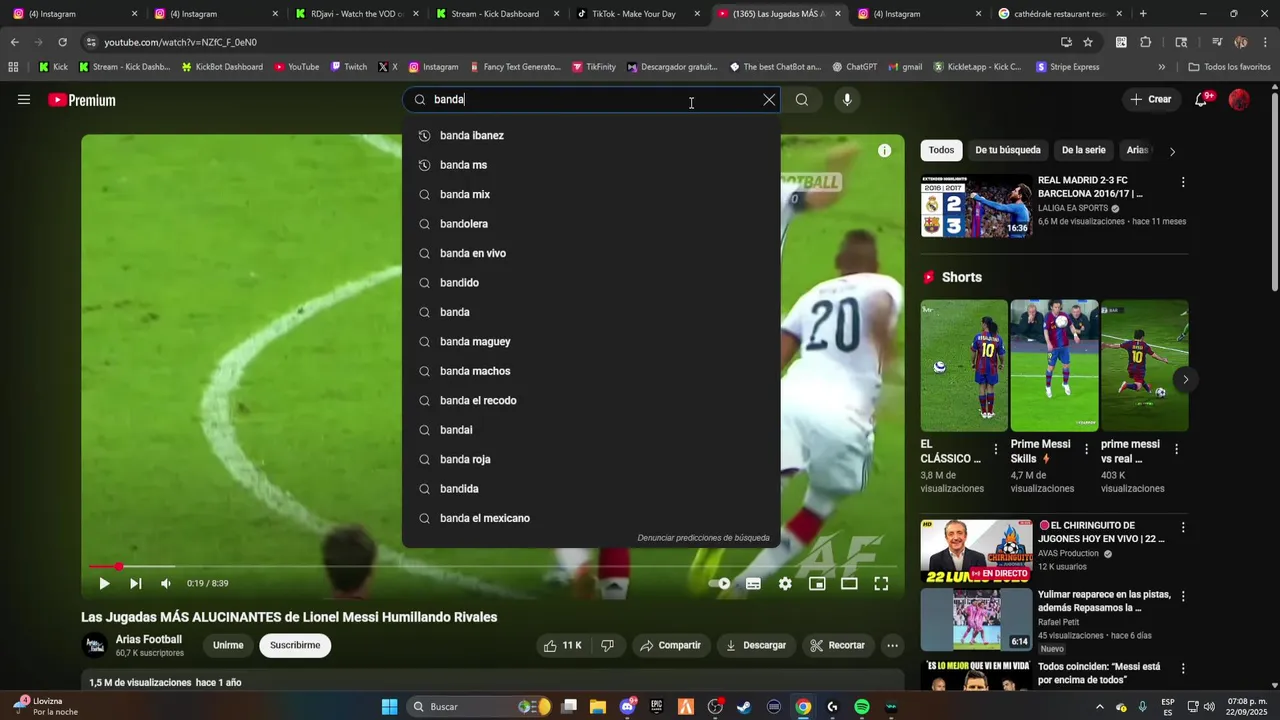Go to YouTube Premium home logo
The height and width of the screenshot is (720, 1280).
pyautogui.click(x=82, y=100)
